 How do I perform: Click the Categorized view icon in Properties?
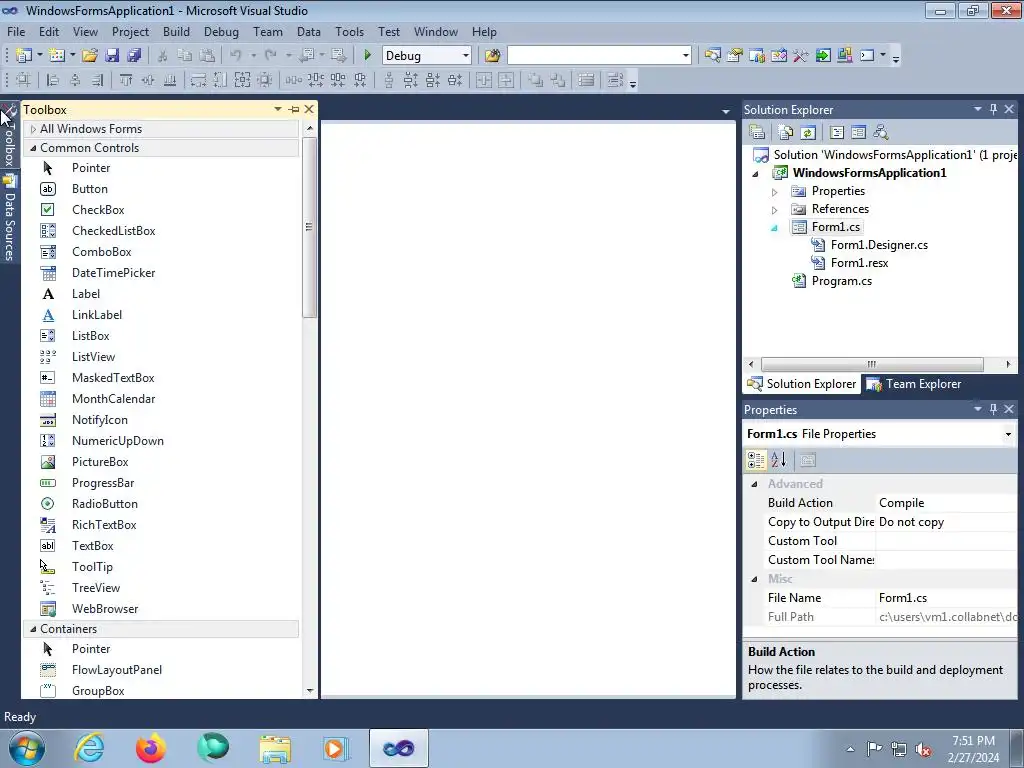click(x=756, y=460)
